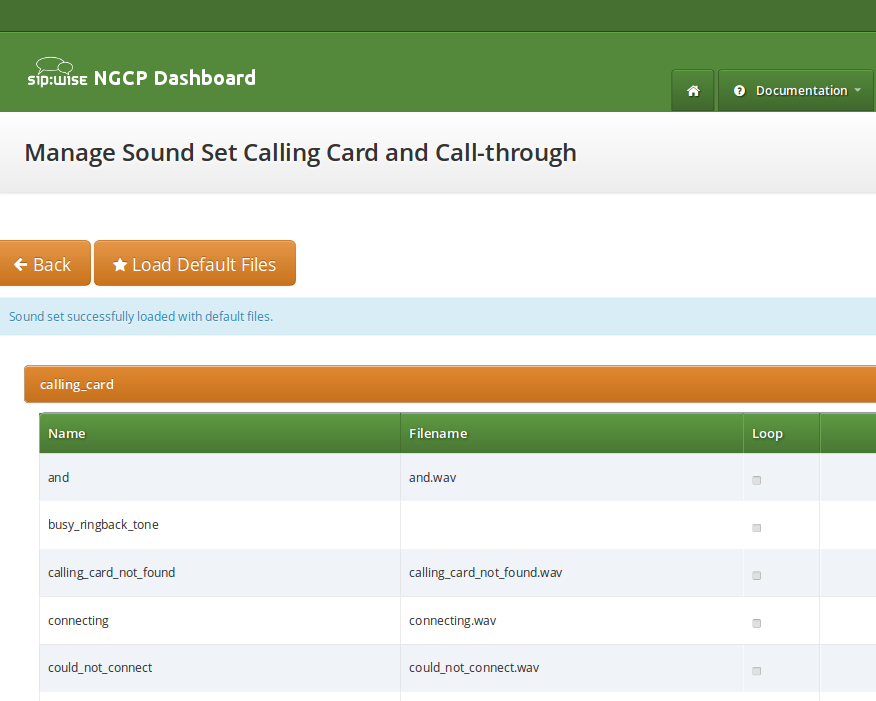Click the Name column header

click(67, 434)
